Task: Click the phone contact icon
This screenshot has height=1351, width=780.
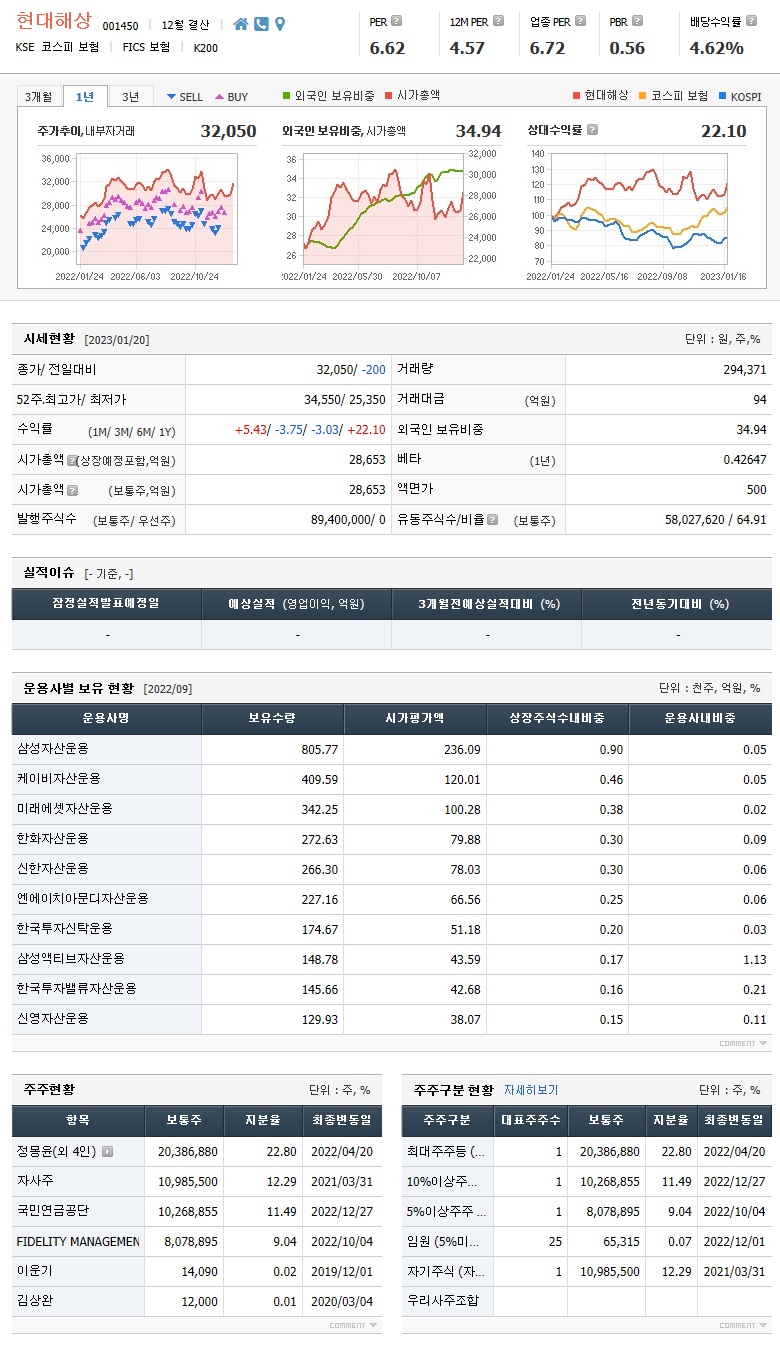Action: (261, 24)
